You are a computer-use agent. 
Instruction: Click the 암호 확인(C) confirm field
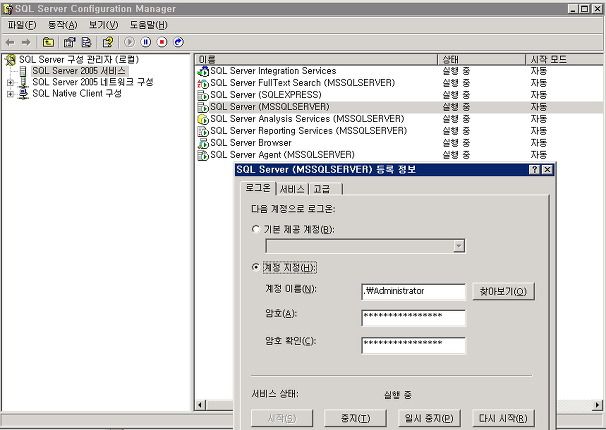click(x=414, y=345)
